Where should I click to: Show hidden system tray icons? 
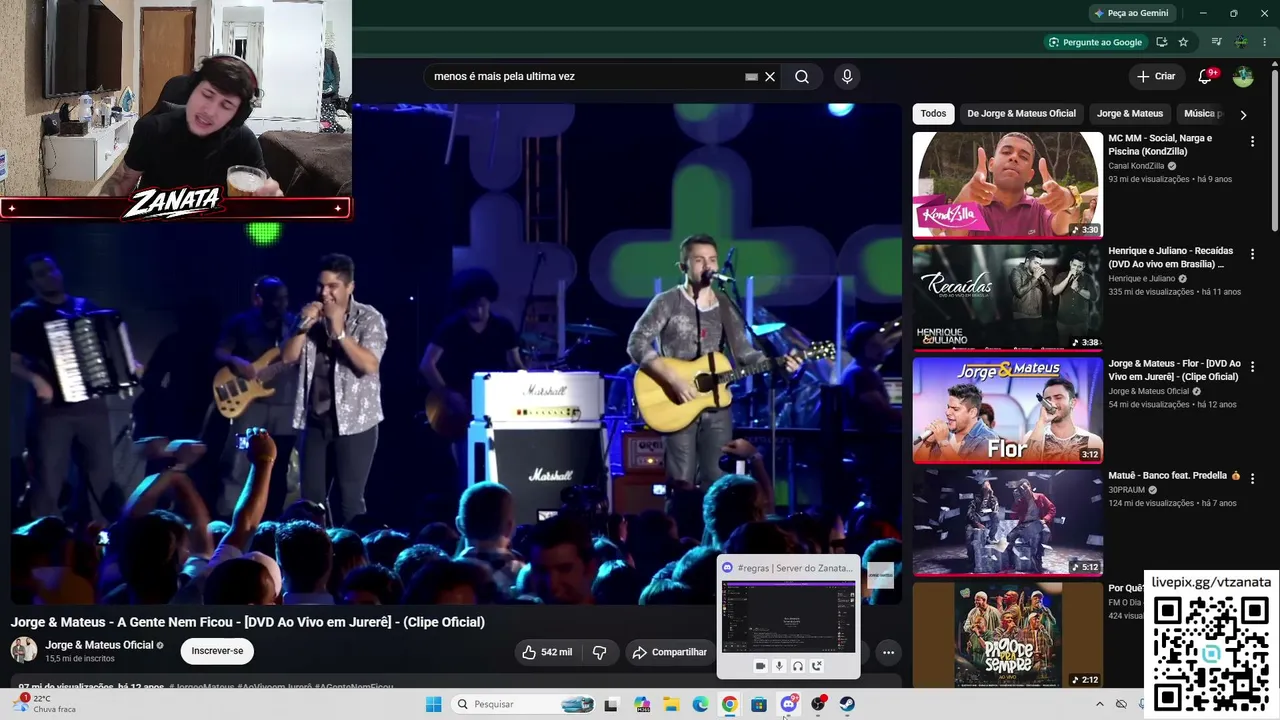pyautogui.click(x=1099, y=705)
